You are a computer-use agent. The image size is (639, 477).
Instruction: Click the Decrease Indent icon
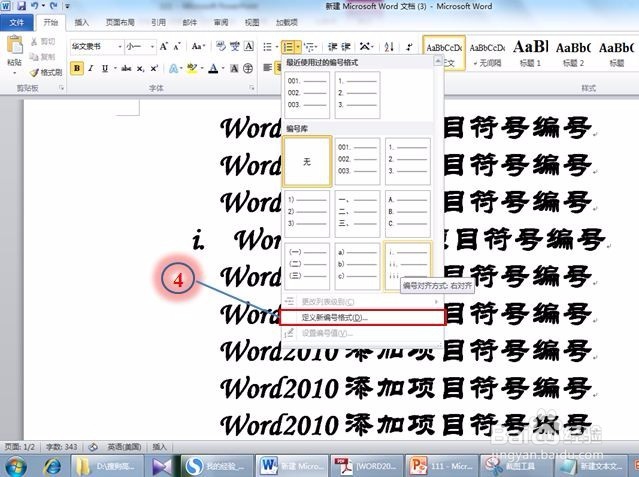(x=333, y=47)
